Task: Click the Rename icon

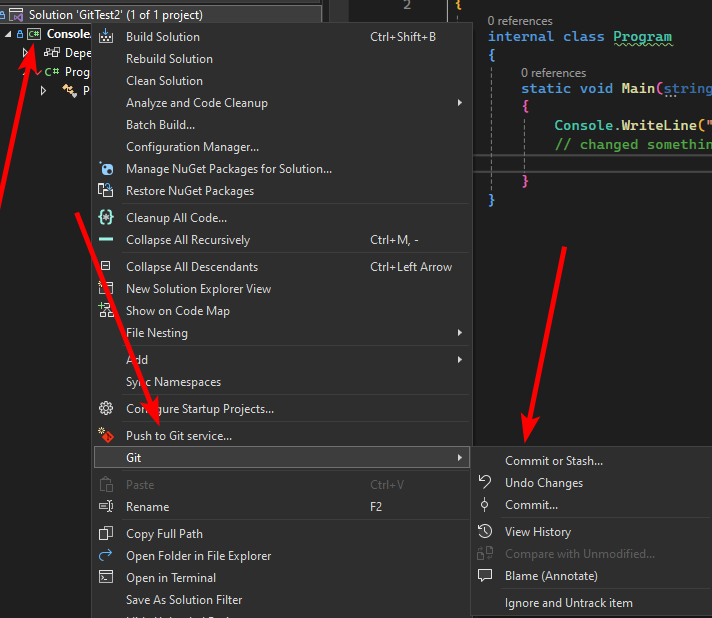Action: [x=106, y=506]
